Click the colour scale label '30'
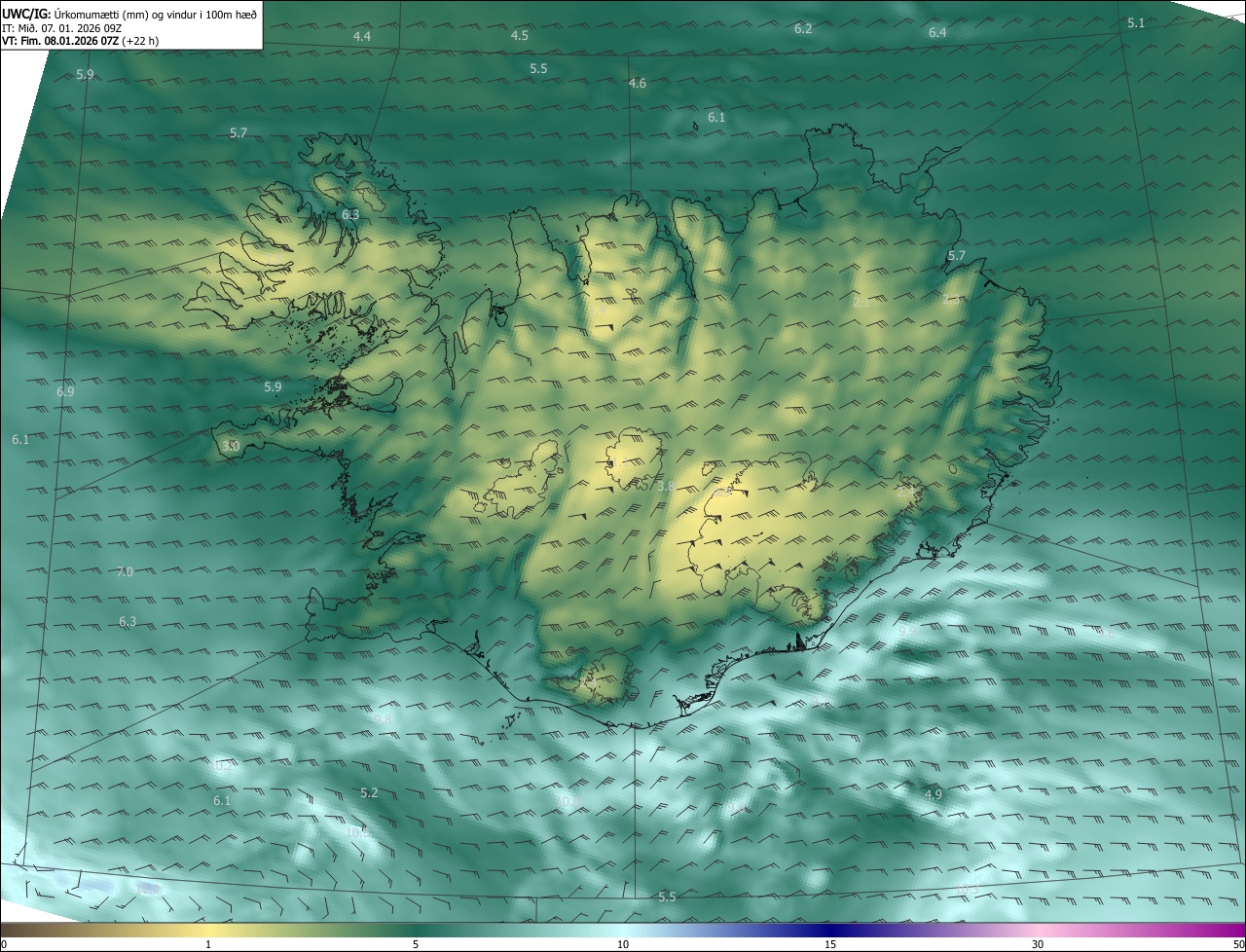 [1038, 944]
